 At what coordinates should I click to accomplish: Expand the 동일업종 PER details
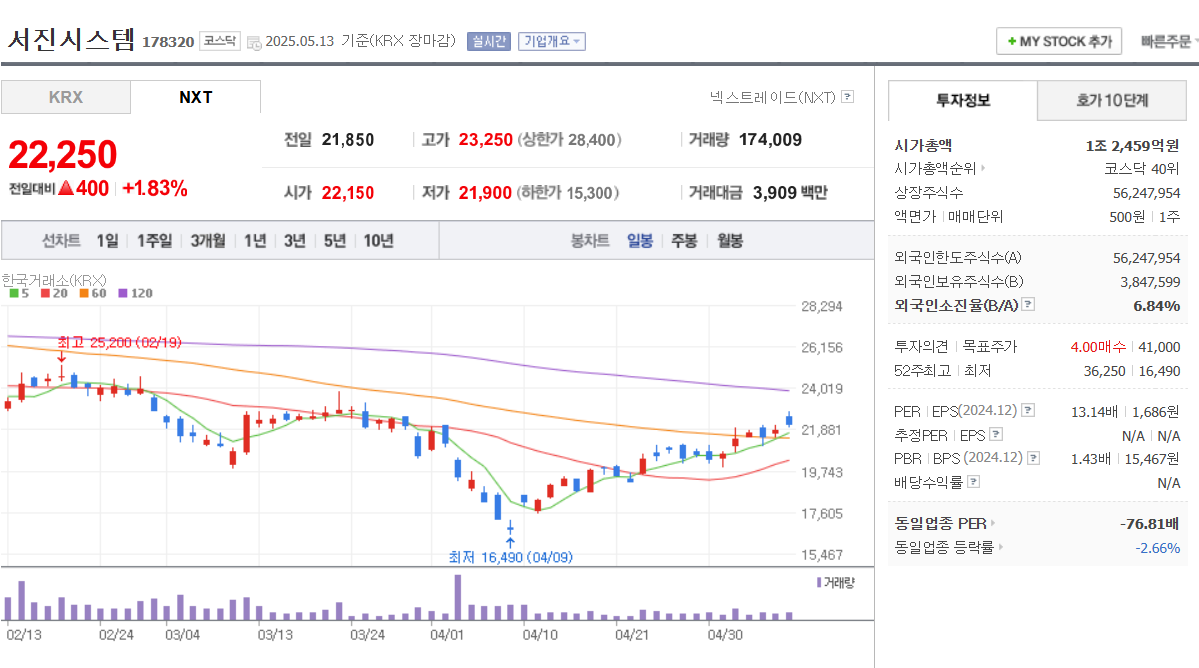tap(992, 523)
